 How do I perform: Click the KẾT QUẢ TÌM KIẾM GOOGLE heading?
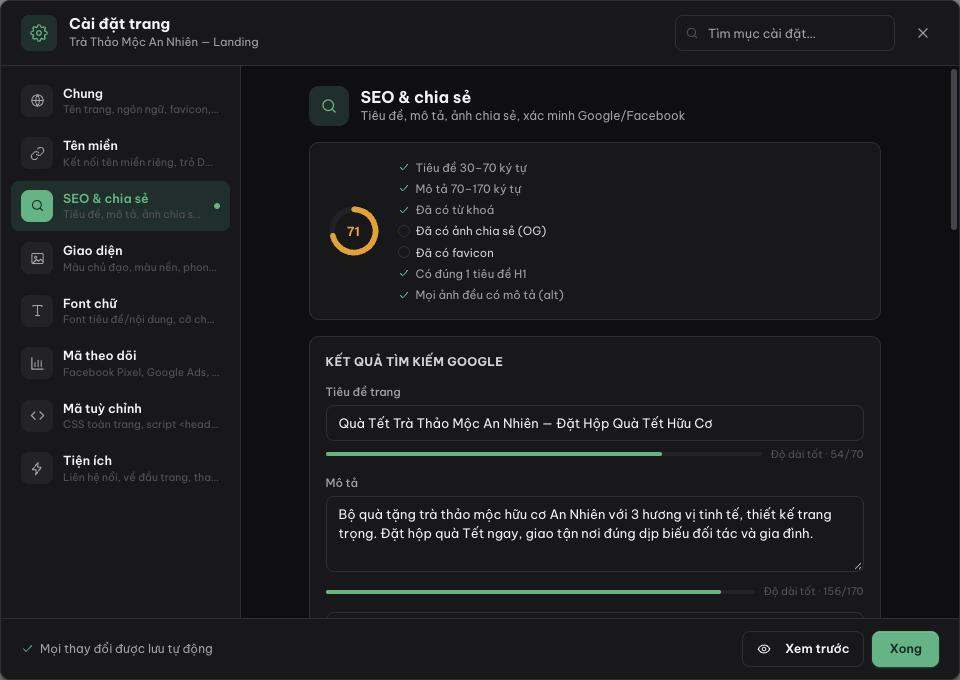414,361
